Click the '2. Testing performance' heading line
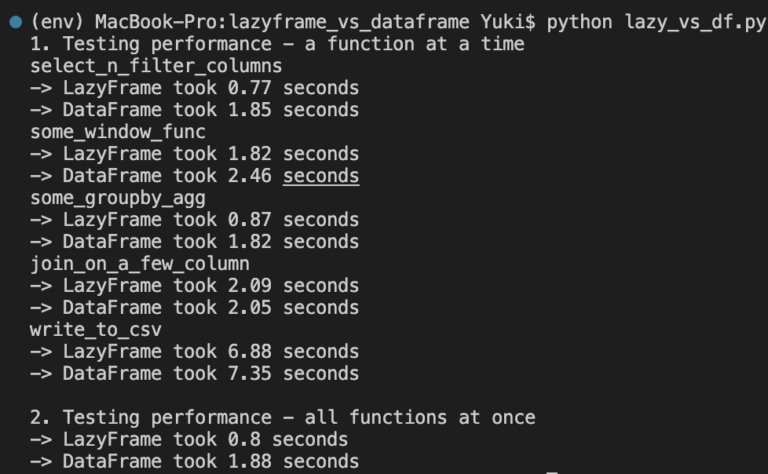The width and height of the screenshot is (768, 474). pos(283,418)
